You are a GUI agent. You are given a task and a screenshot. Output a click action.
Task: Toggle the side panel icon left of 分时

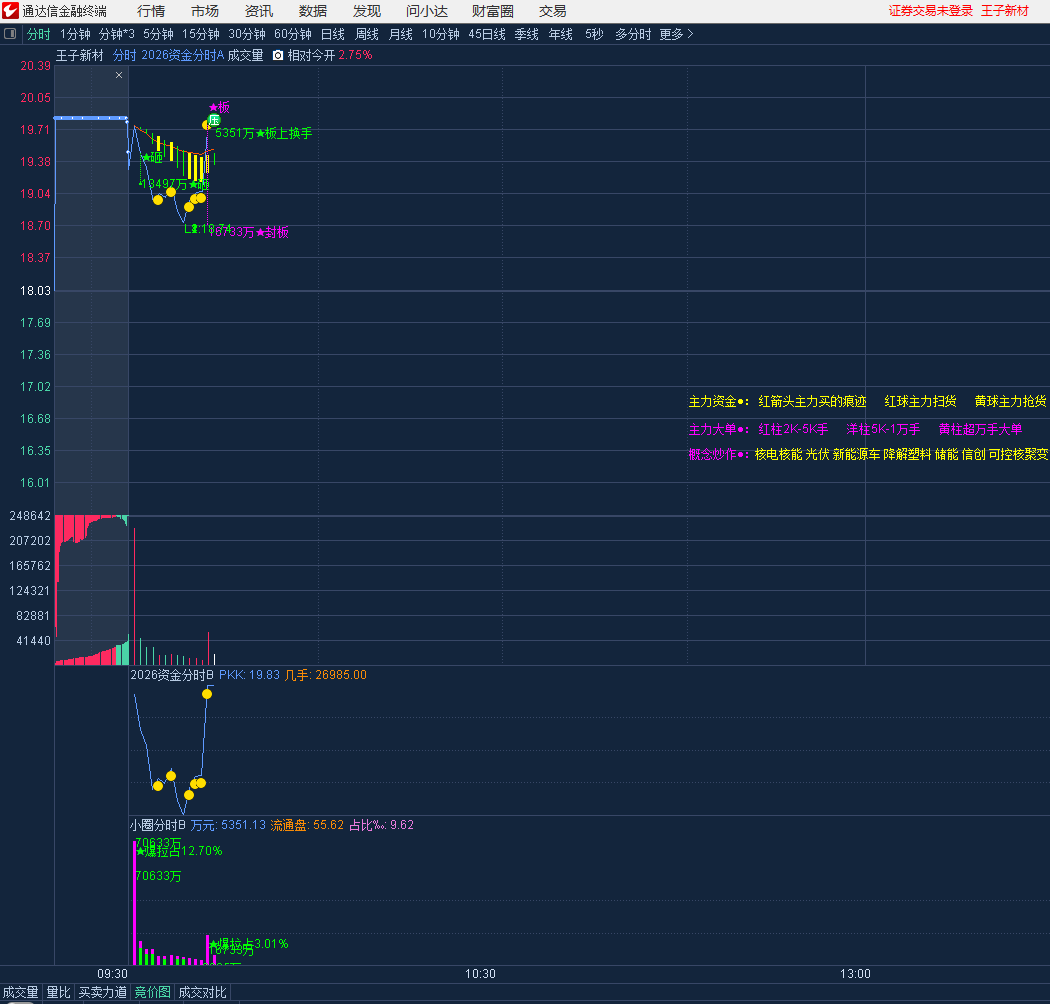click(11, 34)
